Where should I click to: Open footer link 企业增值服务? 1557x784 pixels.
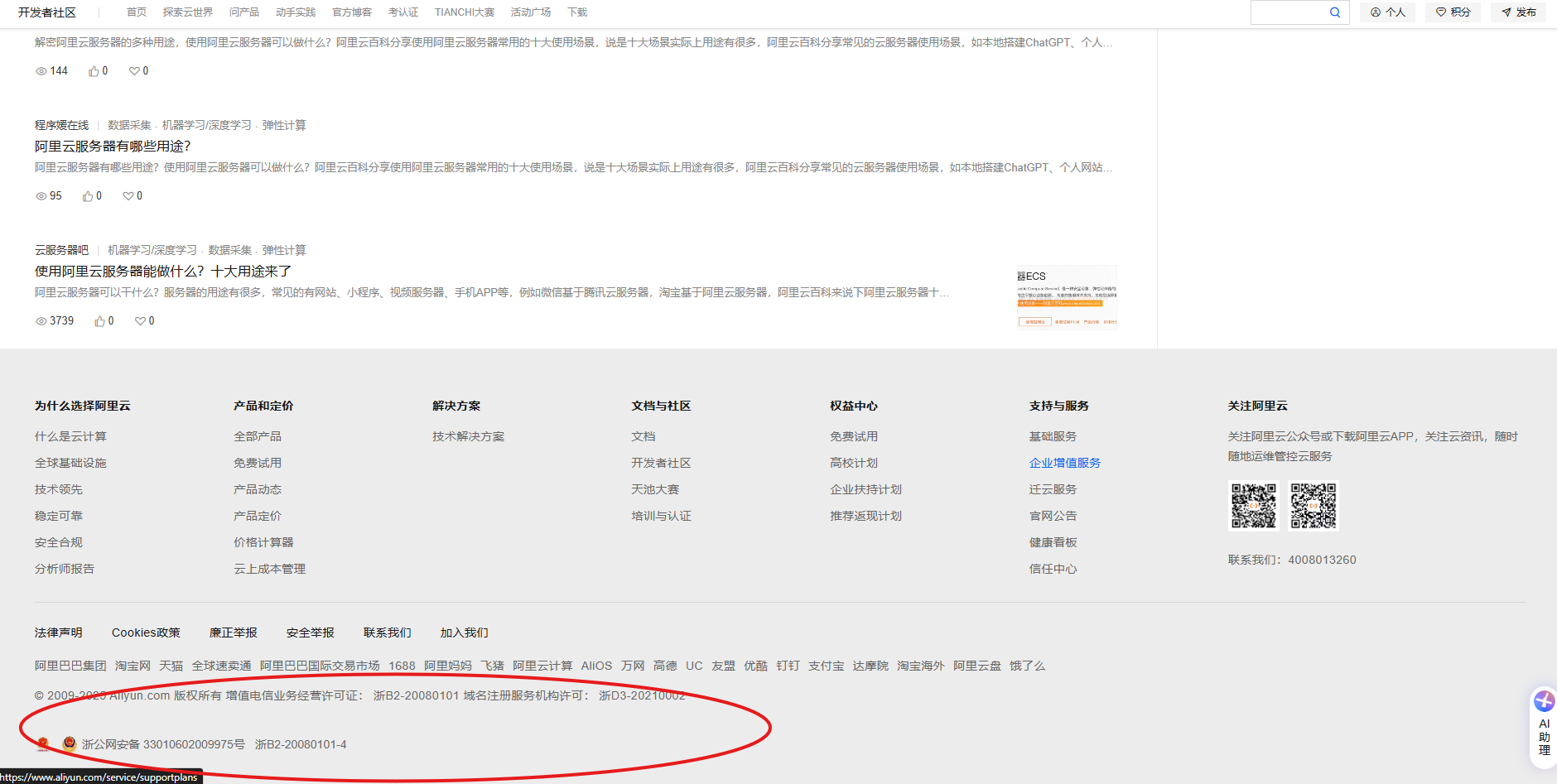1065,463
